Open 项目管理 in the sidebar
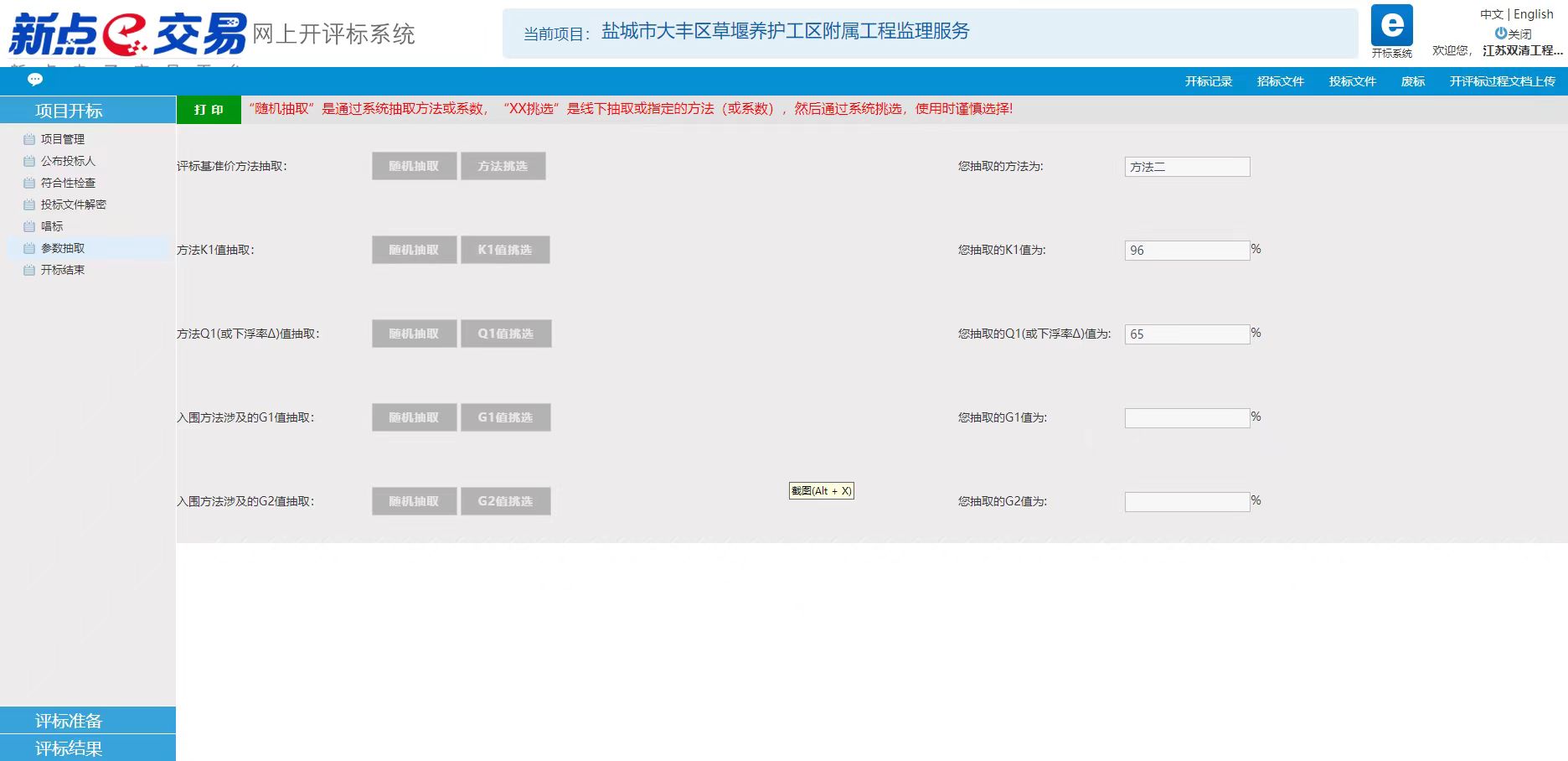 click(62, 139)
